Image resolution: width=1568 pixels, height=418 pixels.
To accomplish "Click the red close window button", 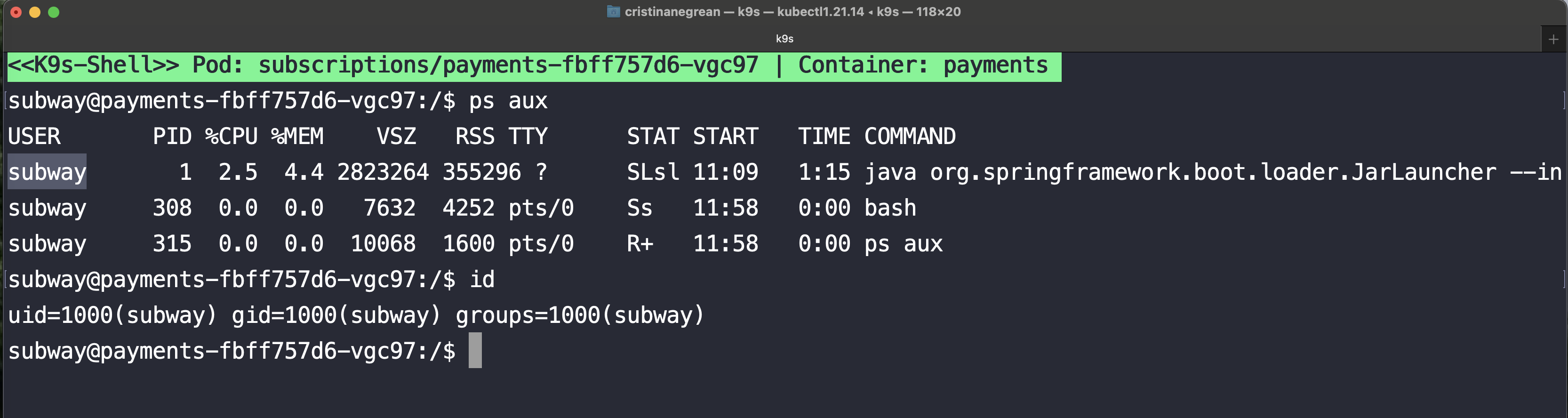I will tap(16, 12).
